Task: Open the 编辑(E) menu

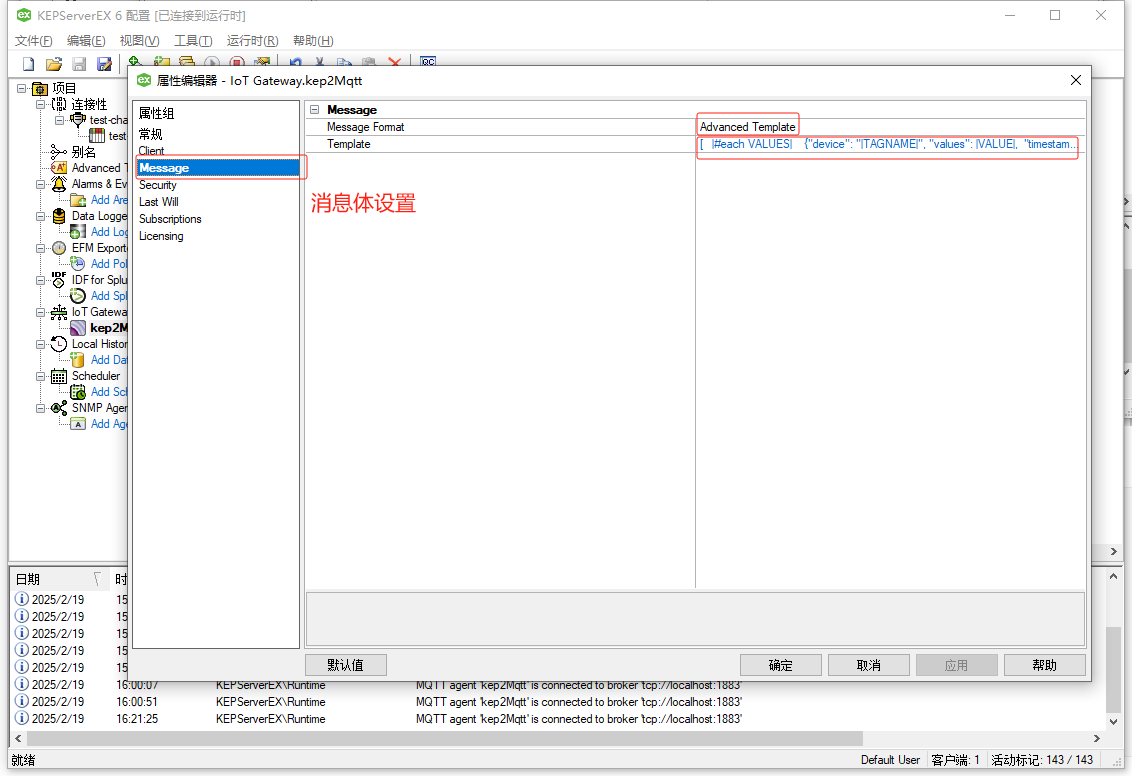Action: tap(86, 40)
